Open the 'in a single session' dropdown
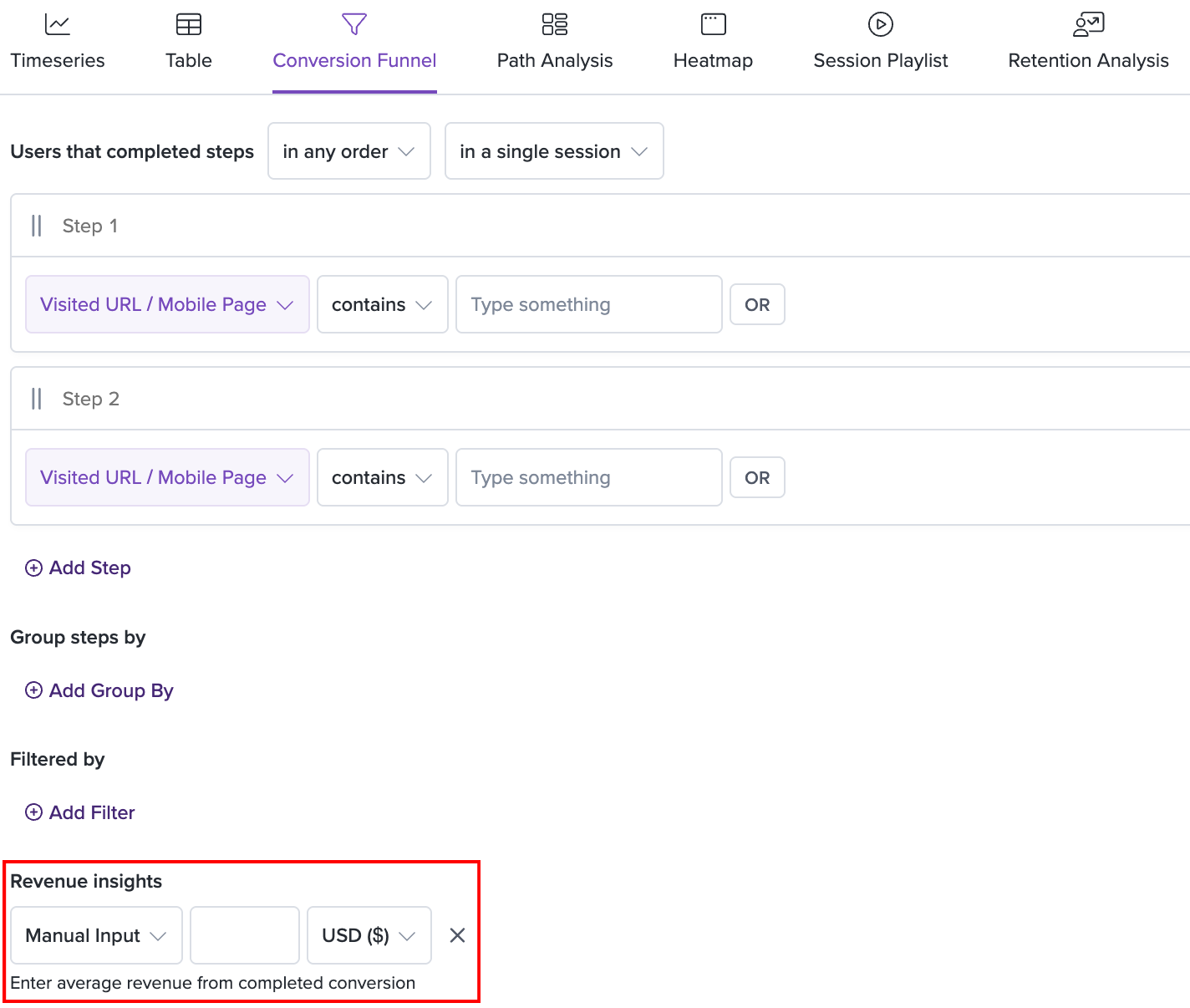 554,151
